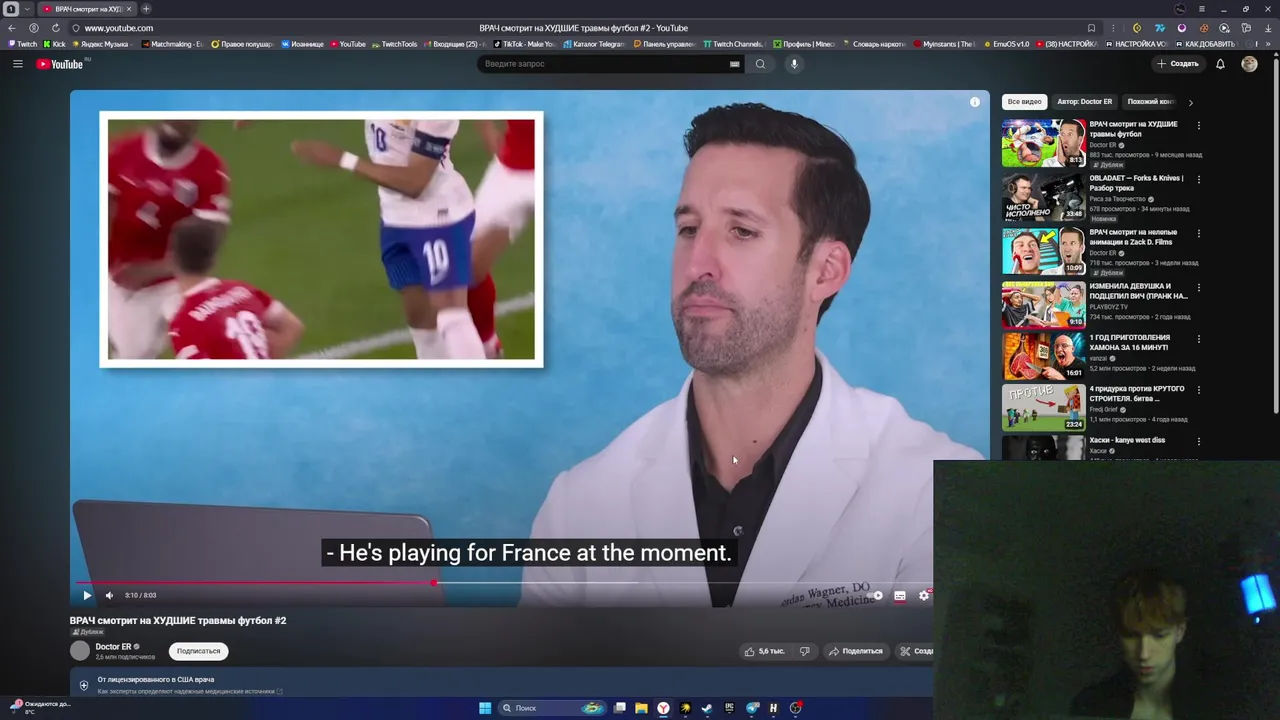The height and width of the screenshot is (720, 1280).
Task: Open Яндекс Музыка bookmark
Action: [100, 44]
